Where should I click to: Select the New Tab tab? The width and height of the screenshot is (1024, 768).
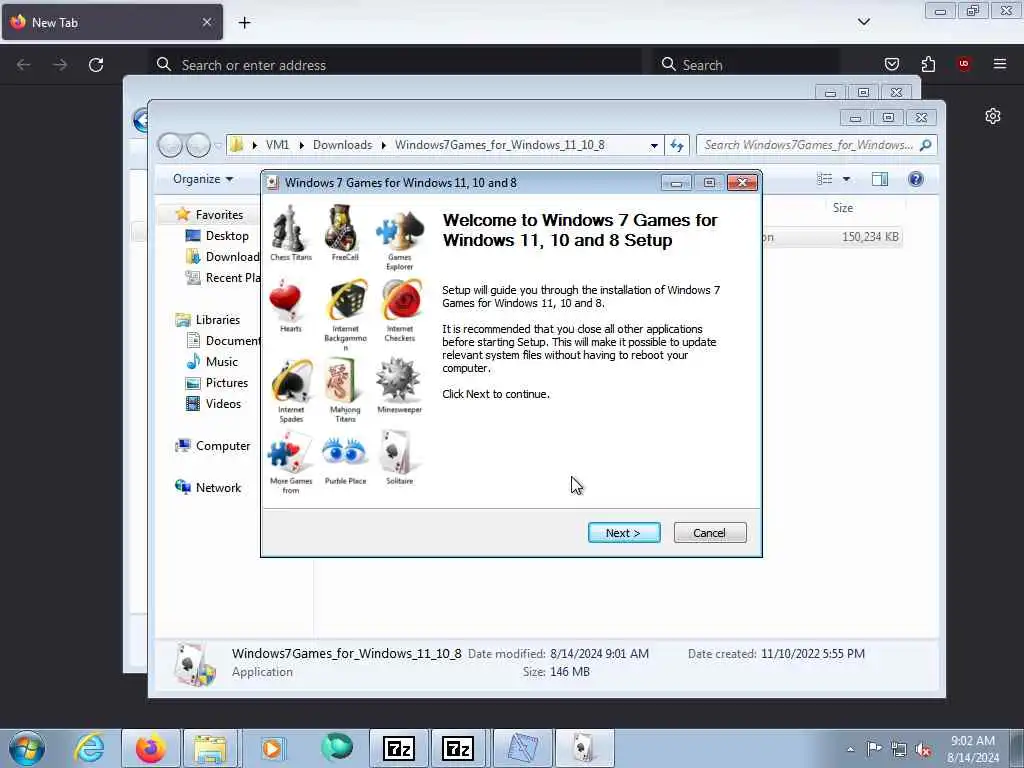pos(113,22)
